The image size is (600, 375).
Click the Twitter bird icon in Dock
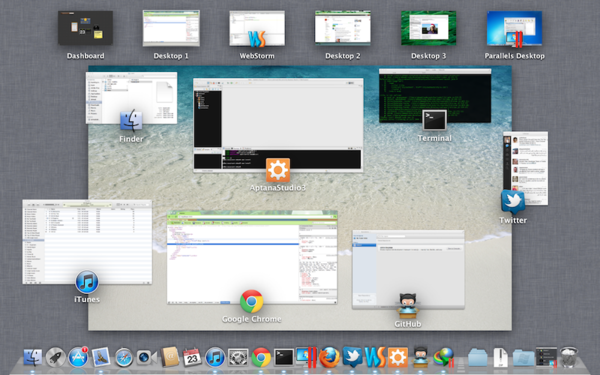pyautogui.click(x=352, y=357)
